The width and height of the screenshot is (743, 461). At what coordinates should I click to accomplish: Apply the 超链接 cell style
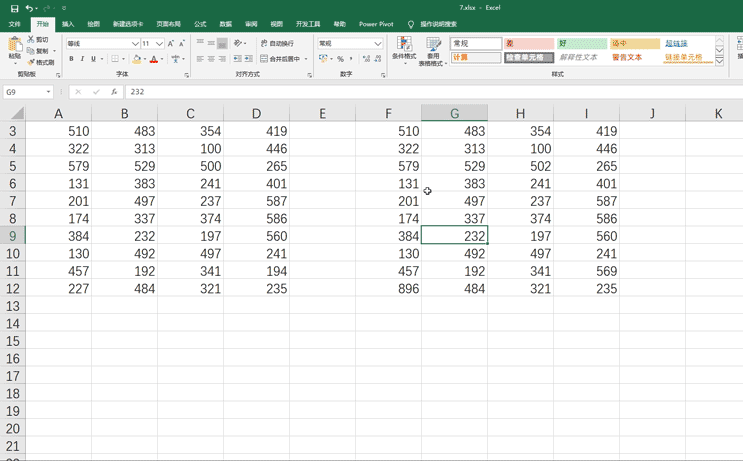pyautogui.click(x=688, y=44)
